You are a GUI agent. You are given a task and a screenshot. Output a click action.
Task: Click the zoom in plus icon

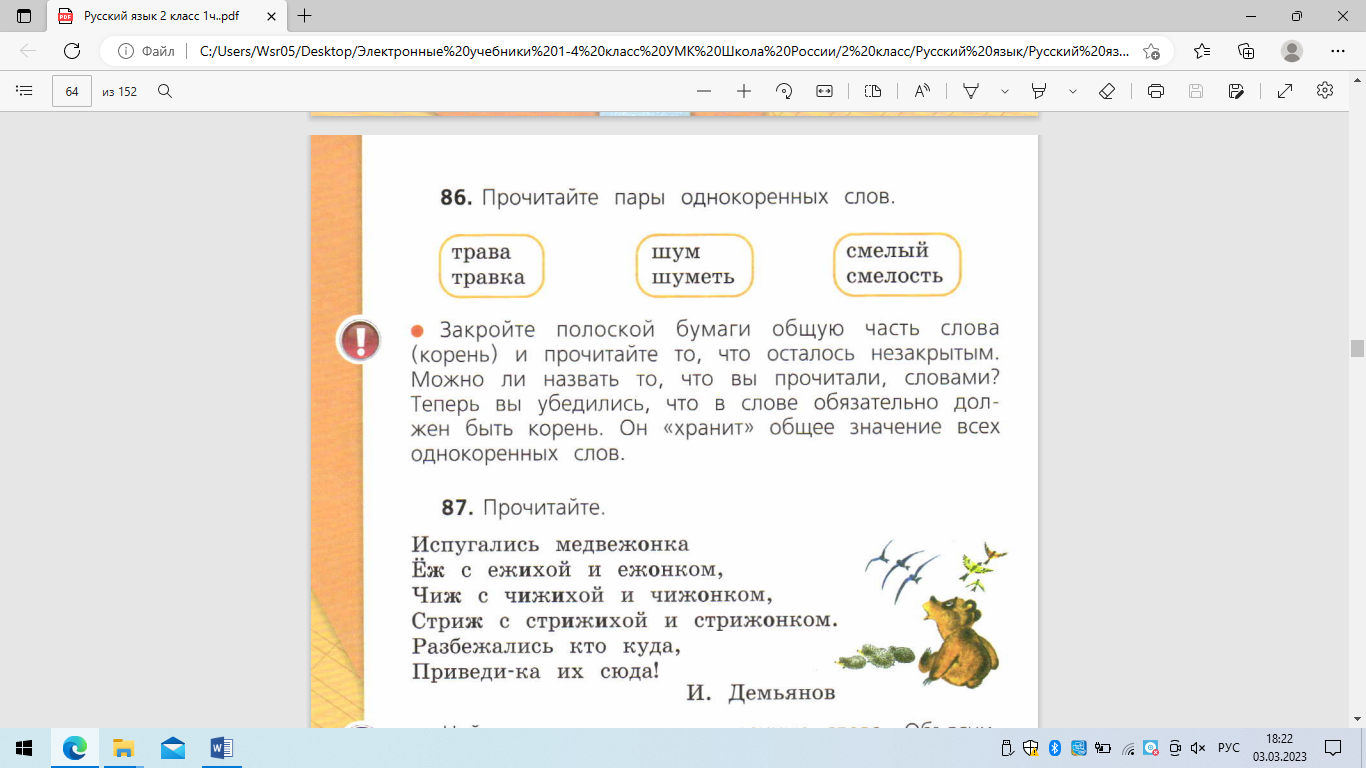[744, 91]
